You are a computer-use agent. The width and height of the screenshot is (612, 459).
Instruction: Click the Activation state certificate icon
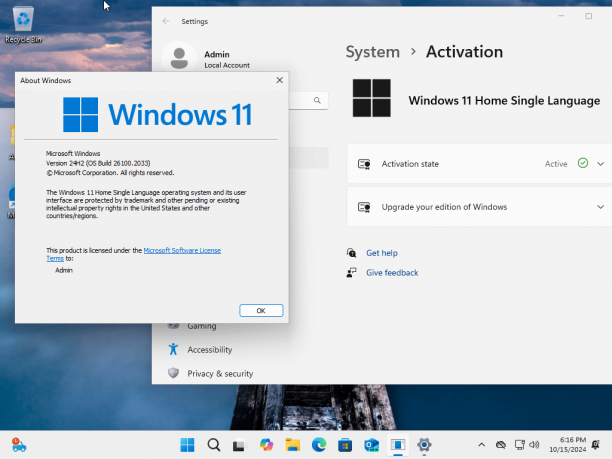pos(364,164)
